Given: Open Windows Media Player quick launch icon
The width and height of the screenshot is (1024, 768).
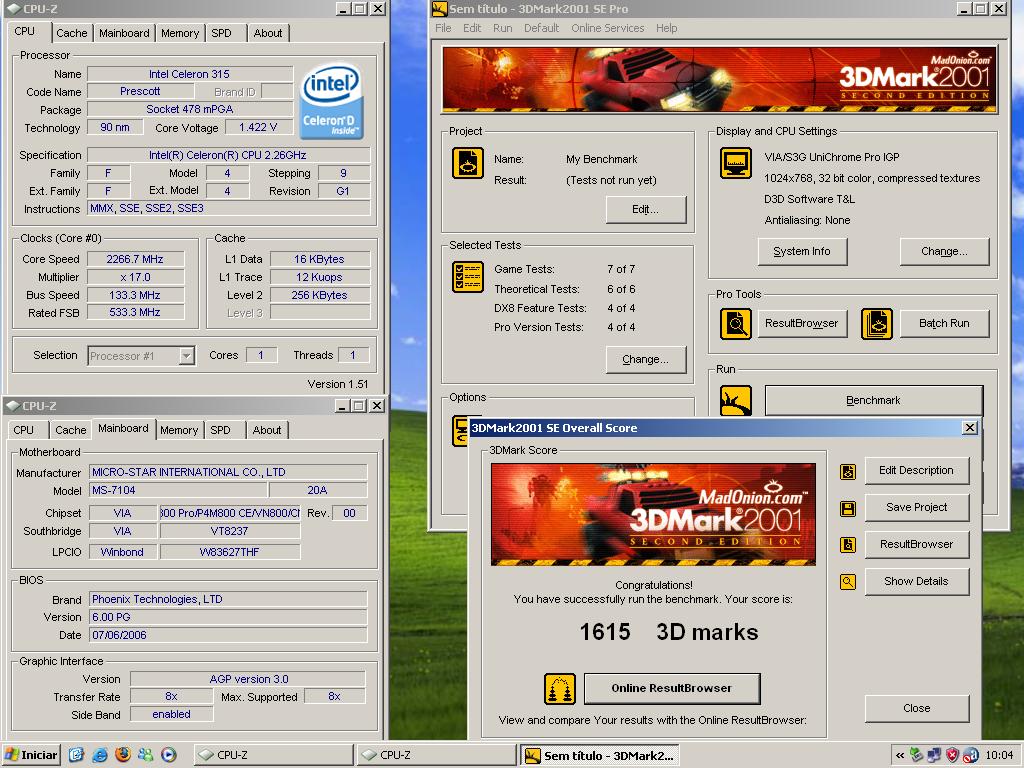Looking at the screenshot, I should pyautogui.click(x=168, y=755).
